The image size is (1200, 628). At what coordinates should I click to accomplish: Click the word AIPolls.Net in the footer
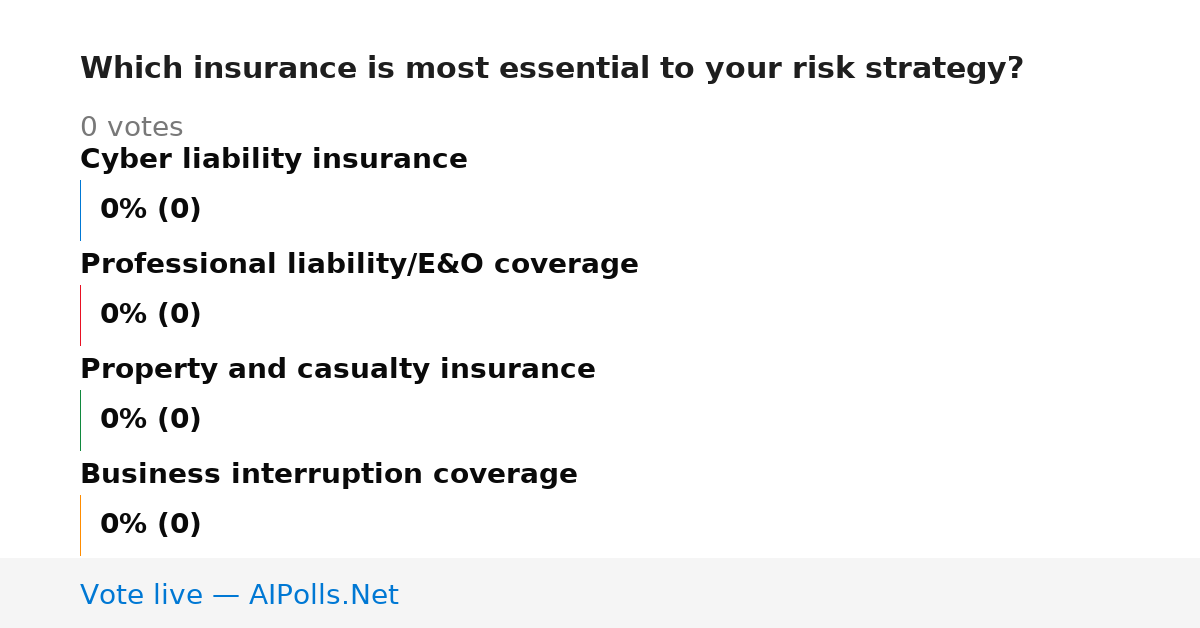pyautogui.click(x=324, y=596)
